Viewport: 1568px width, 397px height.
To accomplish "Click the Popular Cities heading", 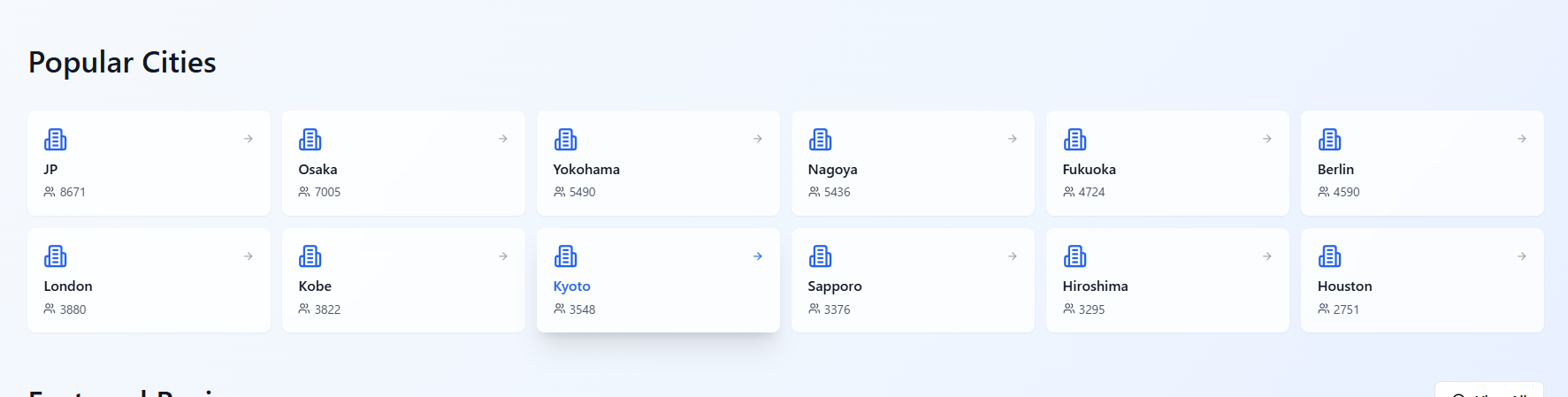I will tap(122, 63).
